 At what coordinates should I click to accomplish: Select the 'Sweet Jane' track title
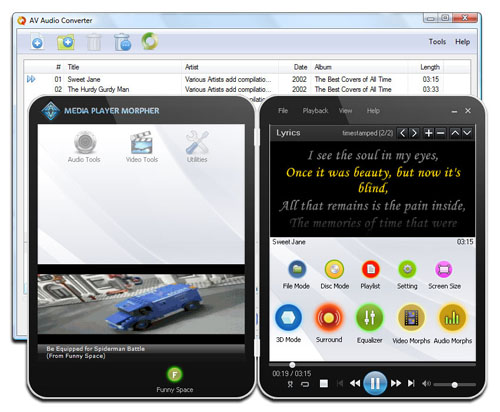click(x=84, y=79)
